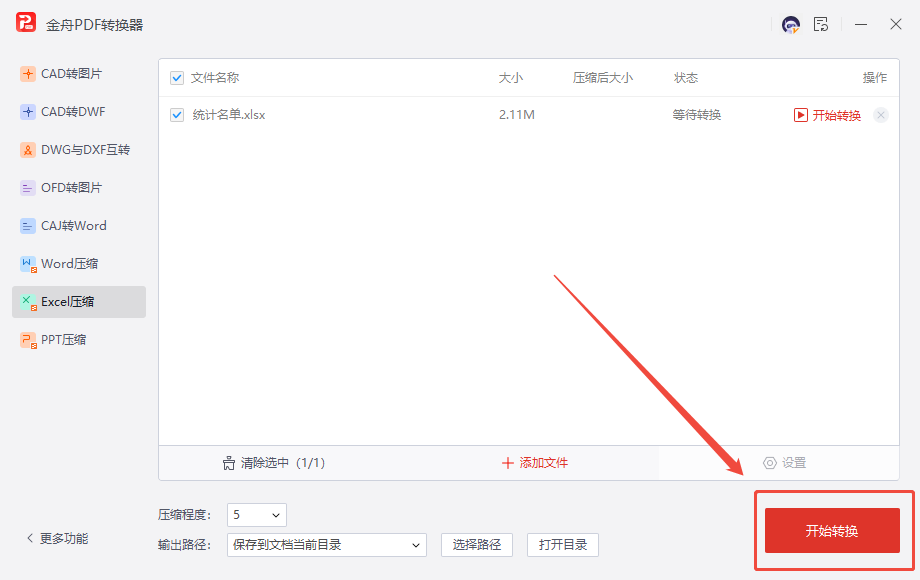Open the 设置 settings button
Screen dimensions: 920x580
pos(784,463)
